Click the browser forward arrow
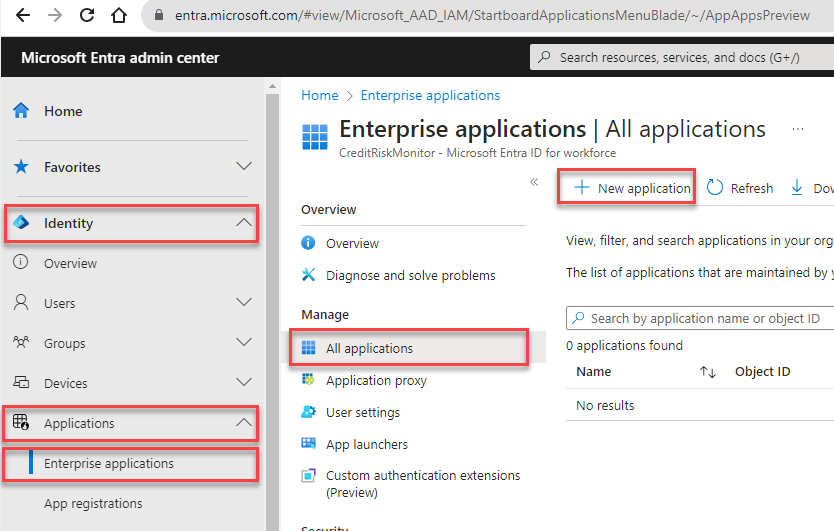 55,15
